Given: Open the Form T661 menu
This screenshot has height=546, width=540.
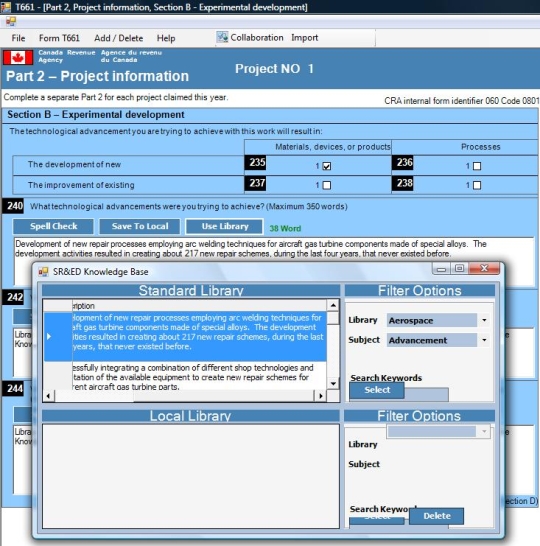Looking at the screenshot, I should pyautogui.click(x=59, y=38).
